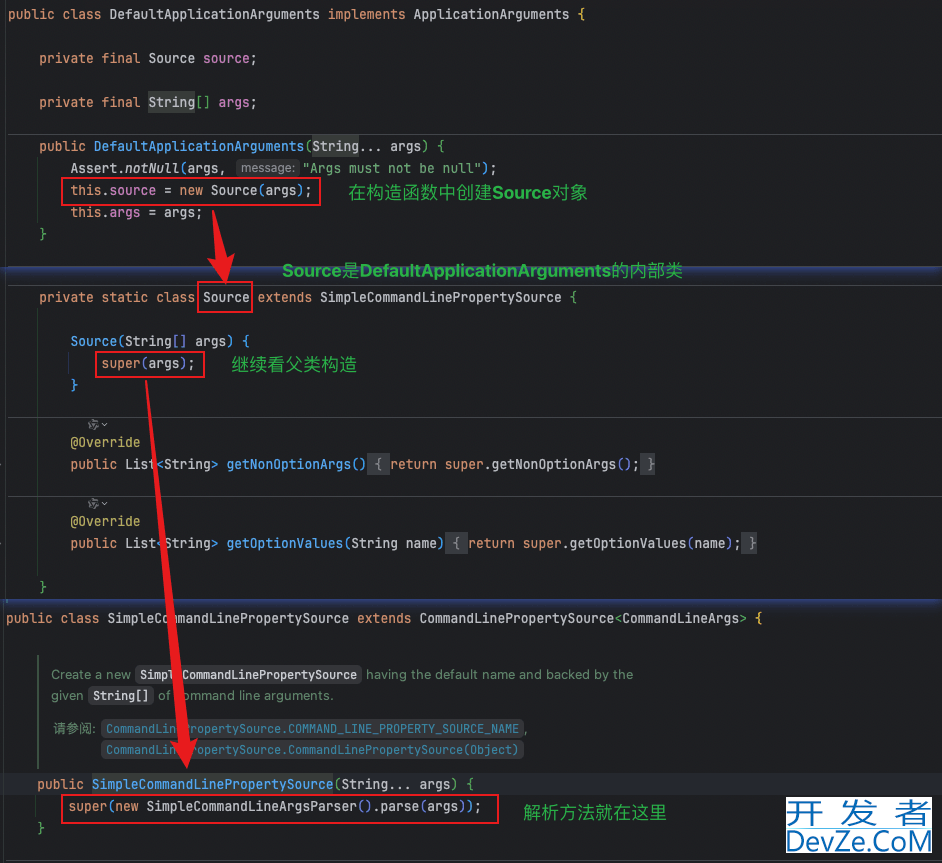Screen dimensions: 942x863
Task: Click field name 'args' in the String[] declaration
Action: [234, 103]
